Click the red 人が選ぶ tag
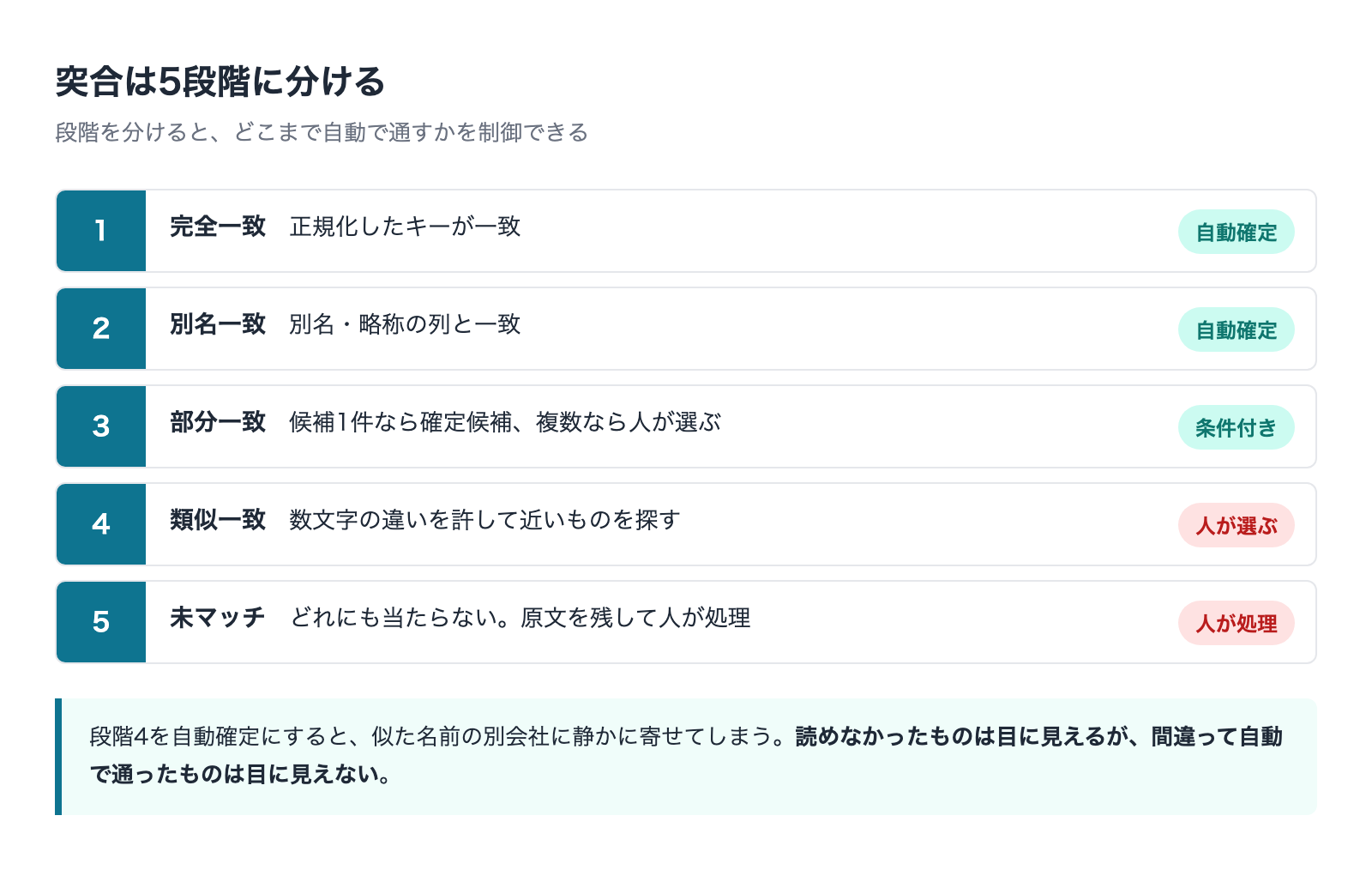This screenshot has width=1372, height=870. [x=1236, y=525]
